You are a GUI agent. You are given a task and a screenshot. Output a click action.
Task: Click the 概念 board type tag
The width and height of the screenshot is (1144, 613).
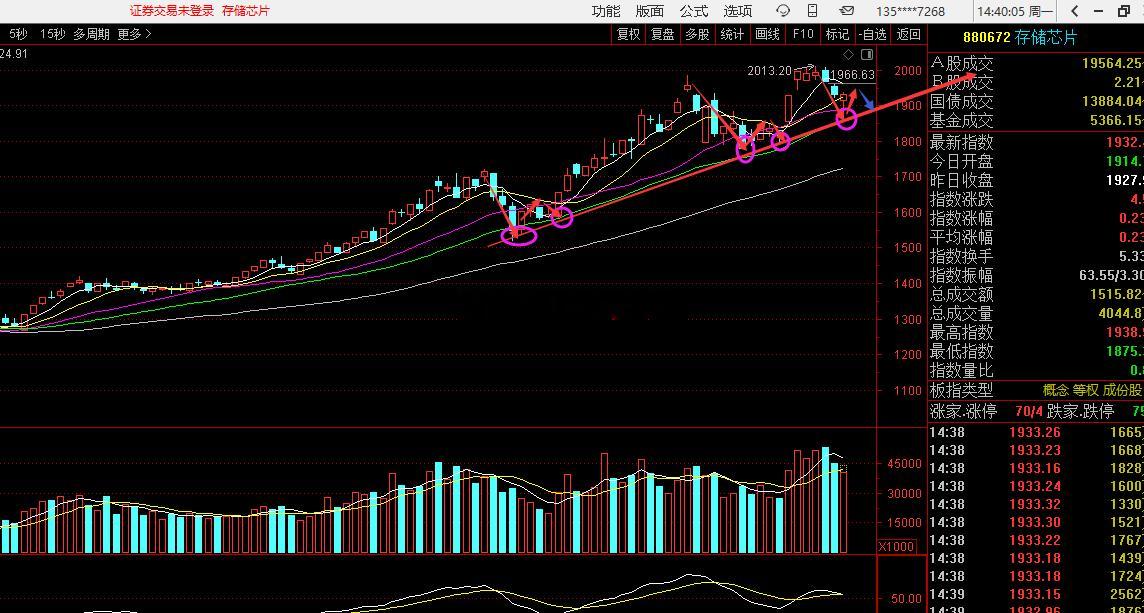coord(1056,390)
